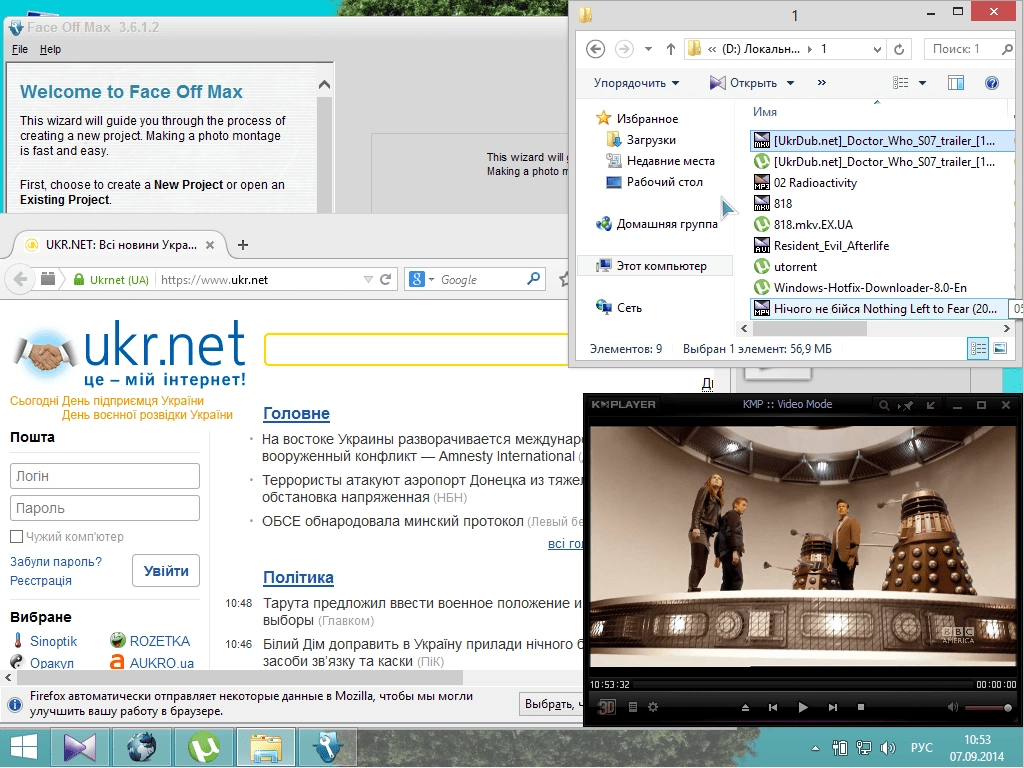Click the Увійти login button

pos(166,571)
